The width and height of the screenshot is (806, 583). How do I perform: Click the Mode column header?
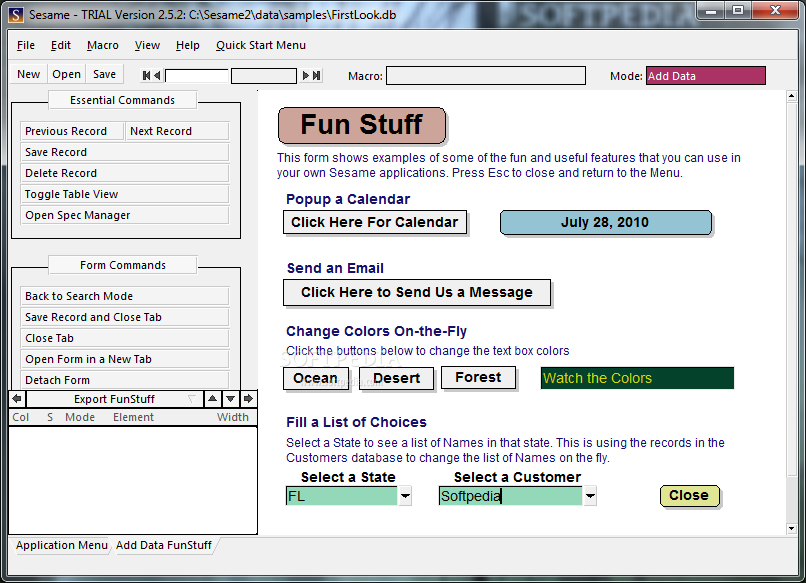80,417
